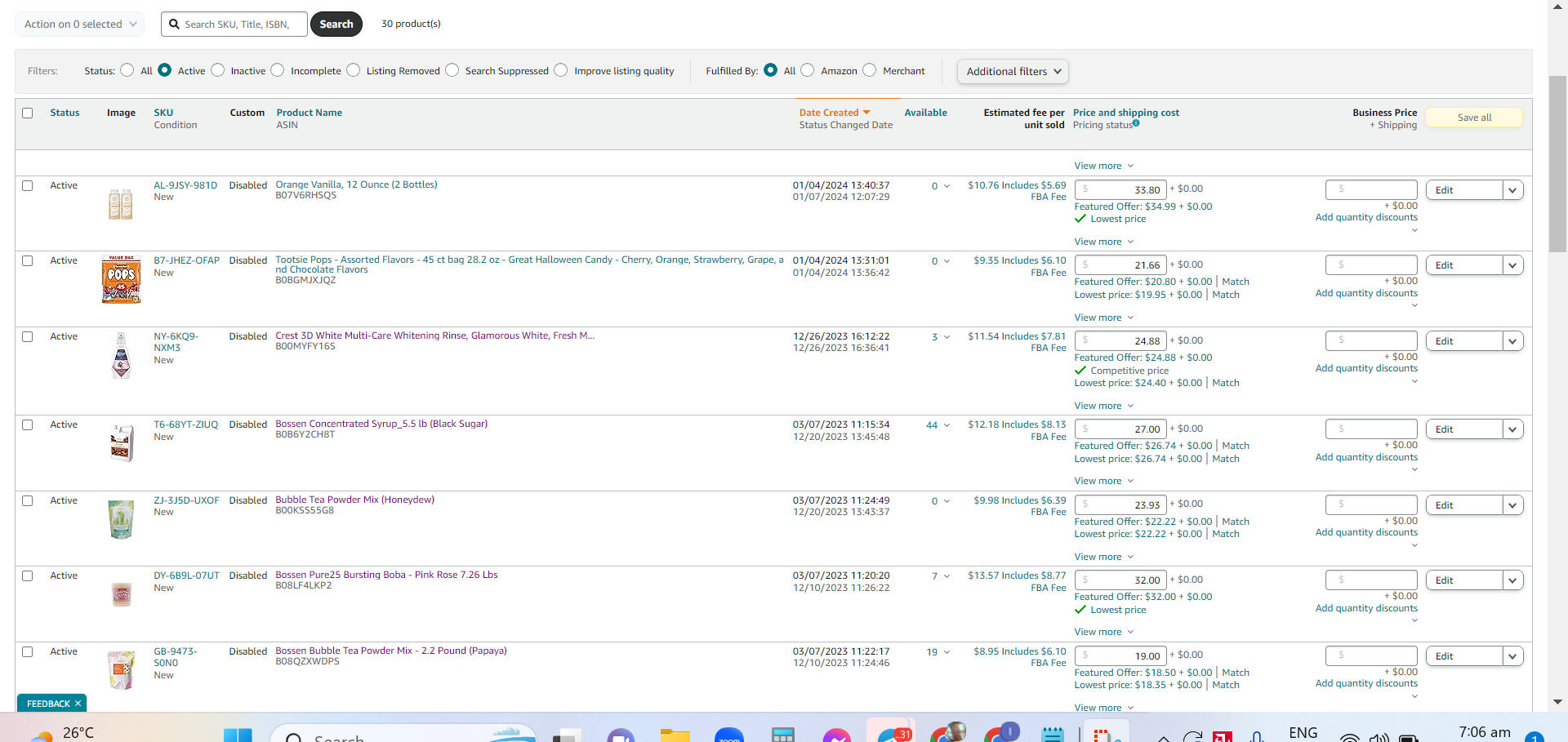The height and width of the screenshot is (742, 1568).
Task: Open the Windows Start menu
Action: pyautogui.click(x=238, y=735)
